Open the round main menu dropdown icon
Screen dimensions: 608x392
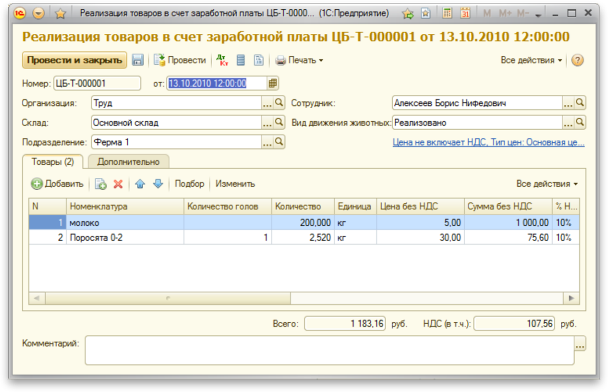tap(38, 14)
